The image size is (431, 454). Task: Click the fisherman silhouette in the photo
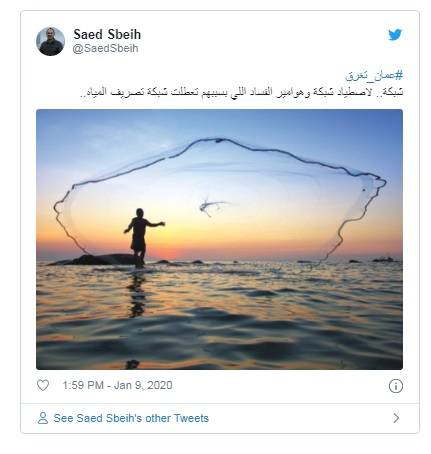[x=141, y=237]
